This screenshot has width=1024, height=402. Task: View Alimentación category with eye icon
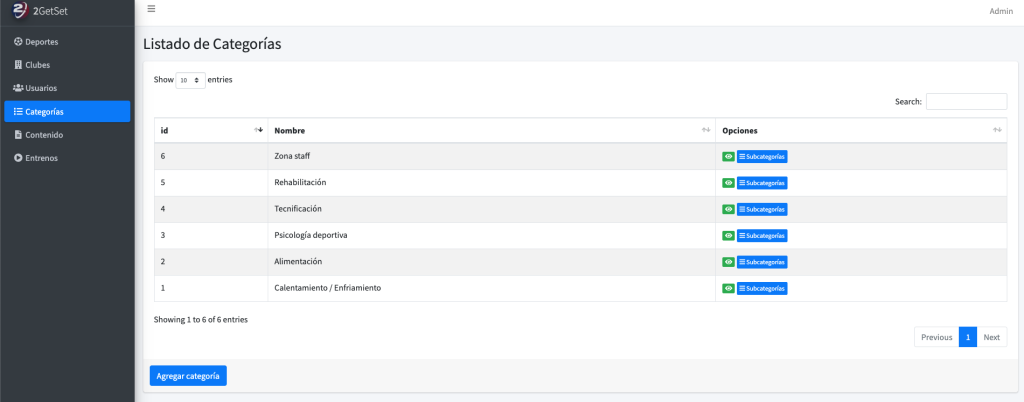[x=728, y=262]
